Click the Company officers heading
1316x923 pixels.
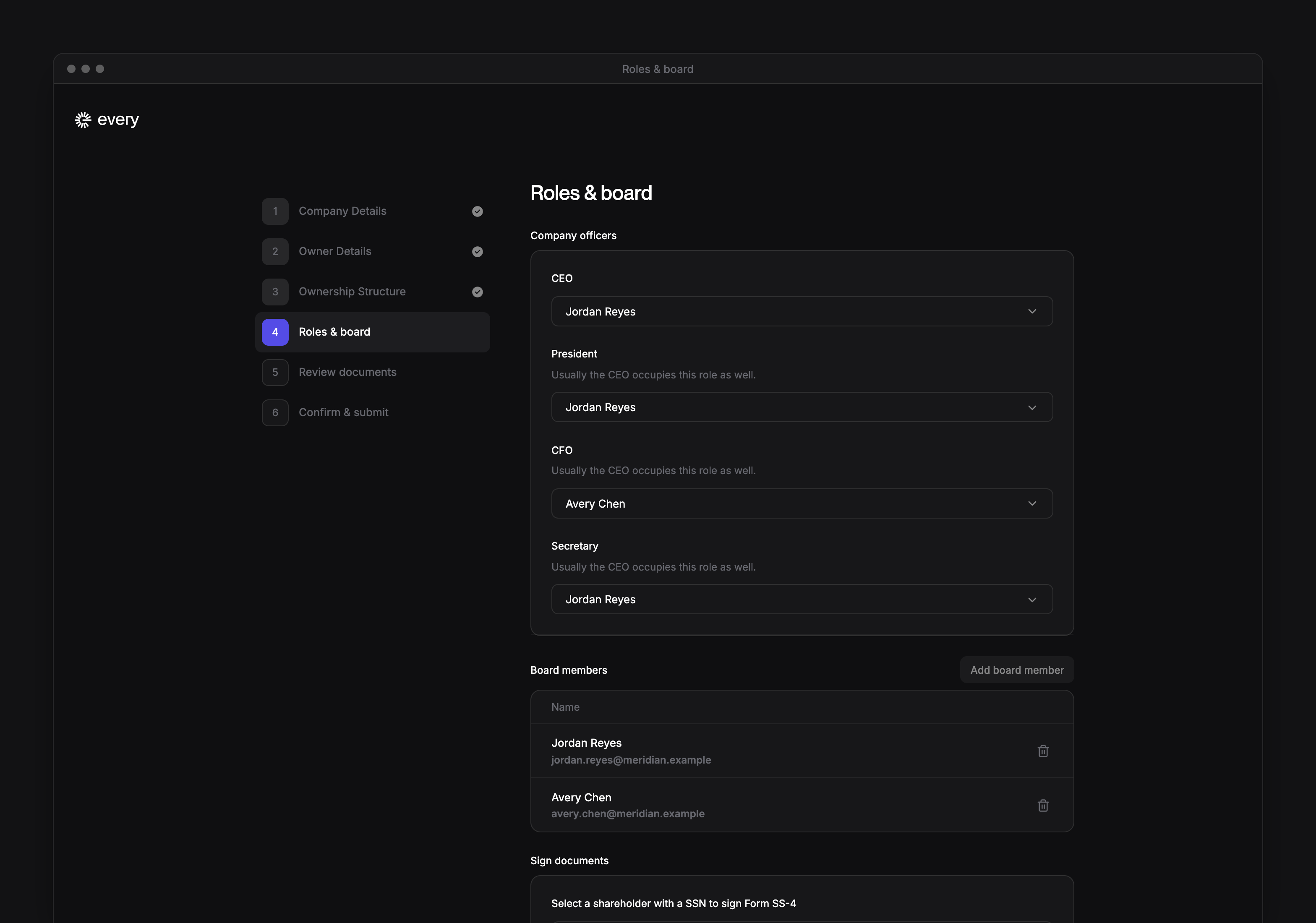(x=573, y=235)
